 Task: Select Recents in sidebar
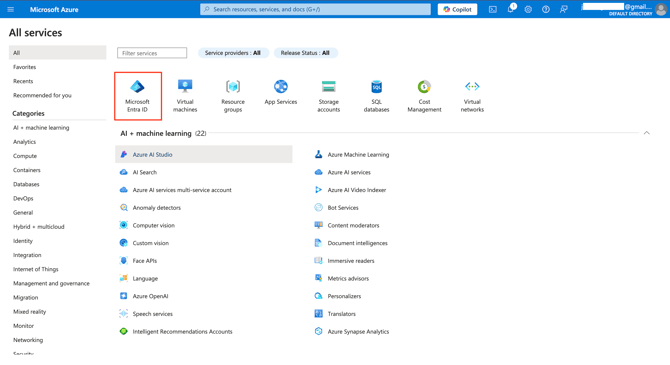pos(23,81)
